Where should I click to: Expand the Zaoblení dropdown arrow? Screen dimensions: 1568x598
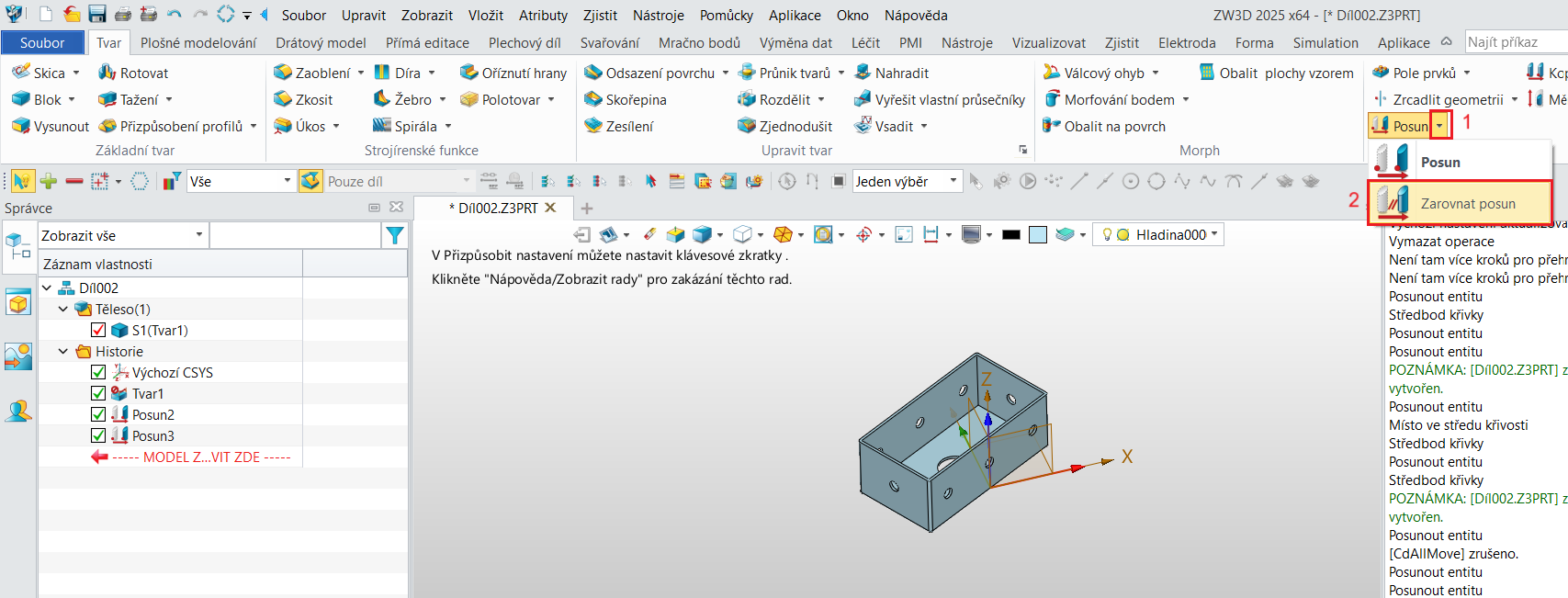tap(361, 73)
